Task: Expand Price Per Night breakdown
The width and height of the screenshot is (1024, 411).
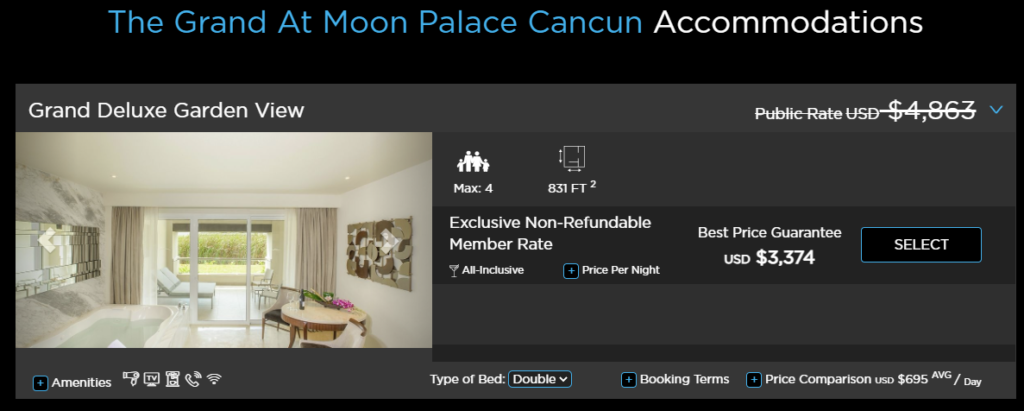Action: tap(571, 270)
